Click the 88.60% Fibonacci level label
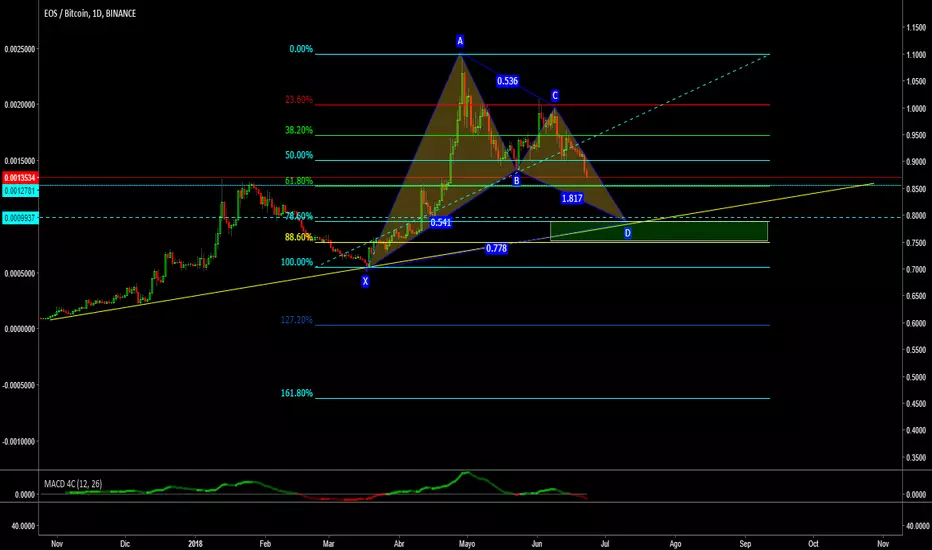This screenshot has width=932, height=550. pos(299,237)
